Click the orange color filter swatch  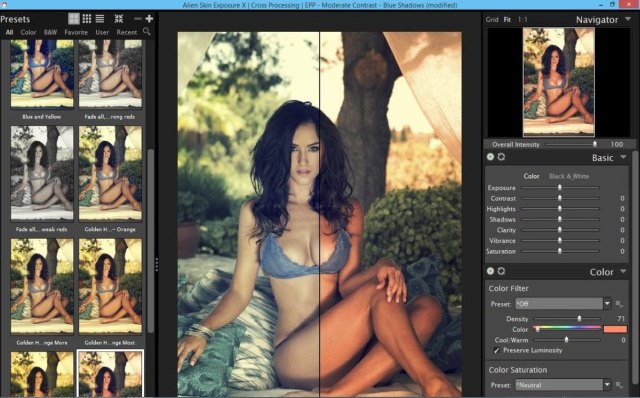click(x=615, y=329)
